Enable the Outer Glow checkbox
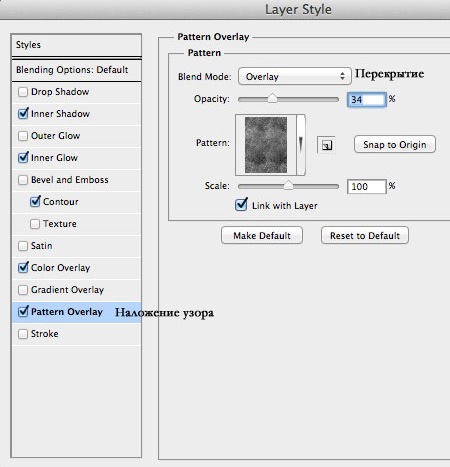 (23, 136)
